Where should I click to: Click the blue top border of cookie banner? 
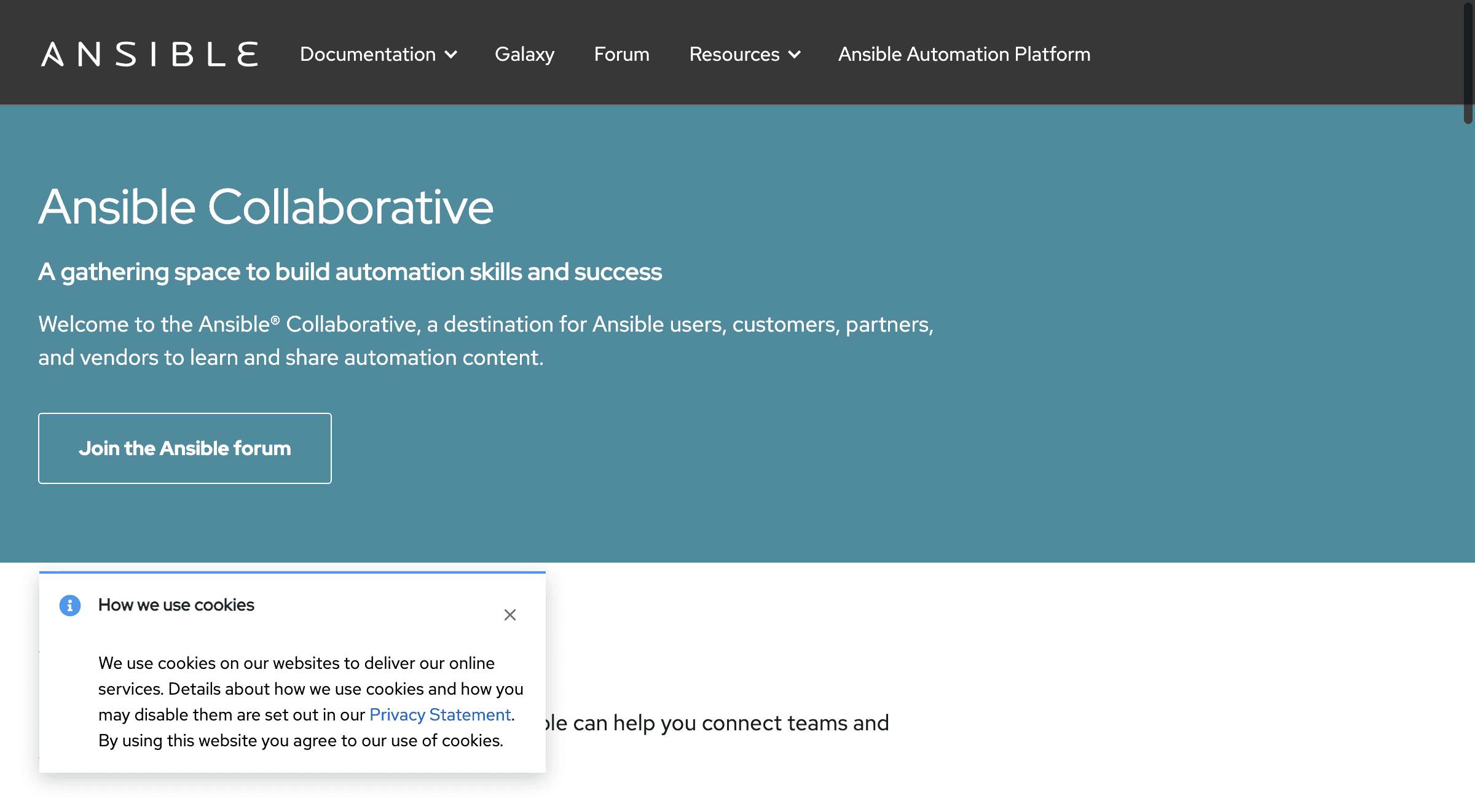point(292,572)
